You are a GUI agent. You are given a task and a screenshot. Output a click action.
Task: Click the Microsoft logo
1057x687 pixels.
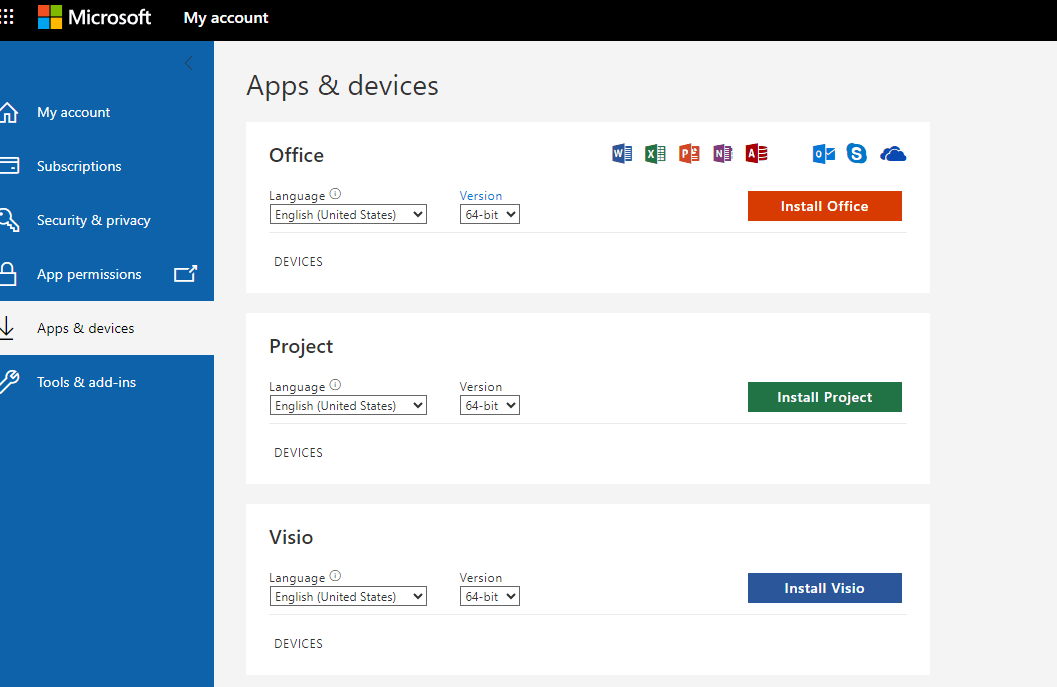pyautogui.click(x=94, y=17)
